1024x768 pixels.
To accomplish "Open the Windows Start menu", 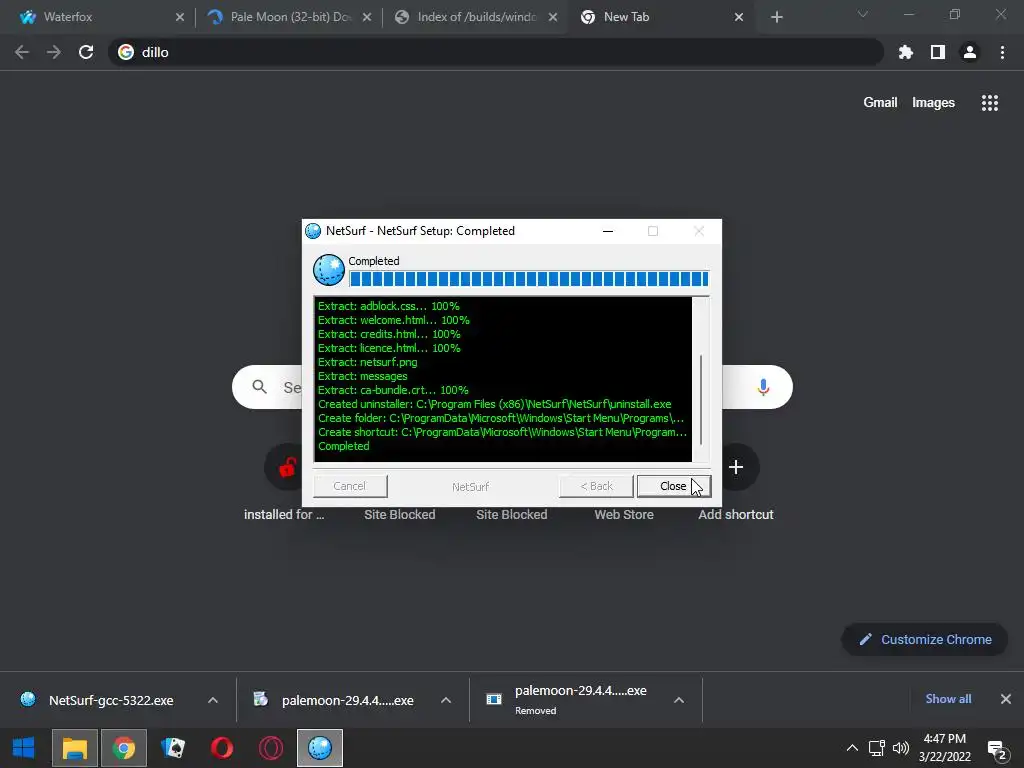I will [24, 748].
